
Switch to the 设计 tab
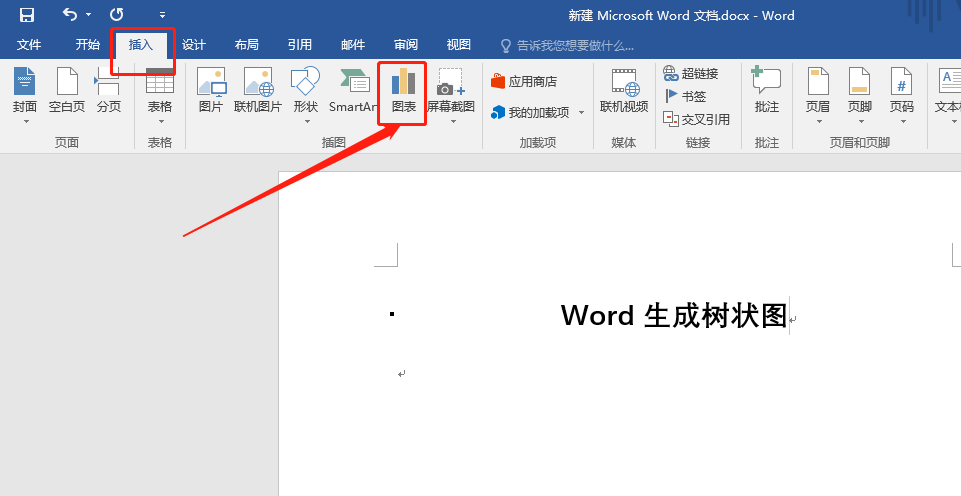pos(193,45)
